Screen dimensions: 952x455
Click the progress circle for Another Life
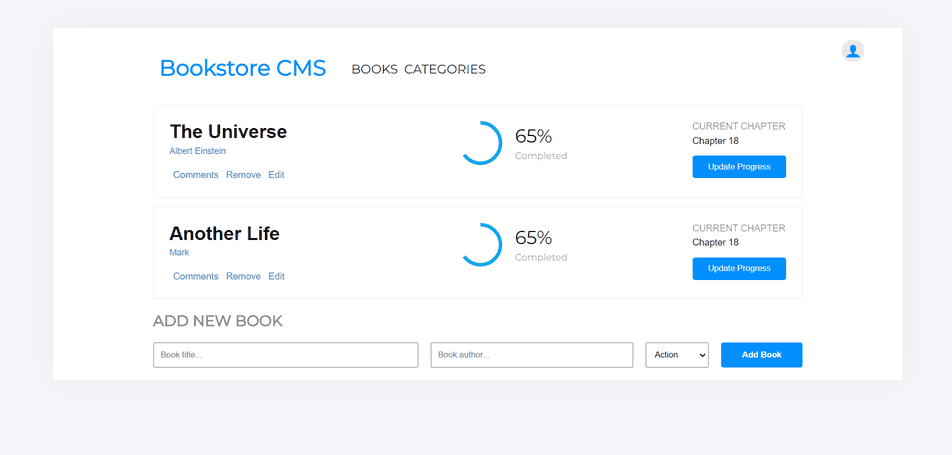coord(481,245)
